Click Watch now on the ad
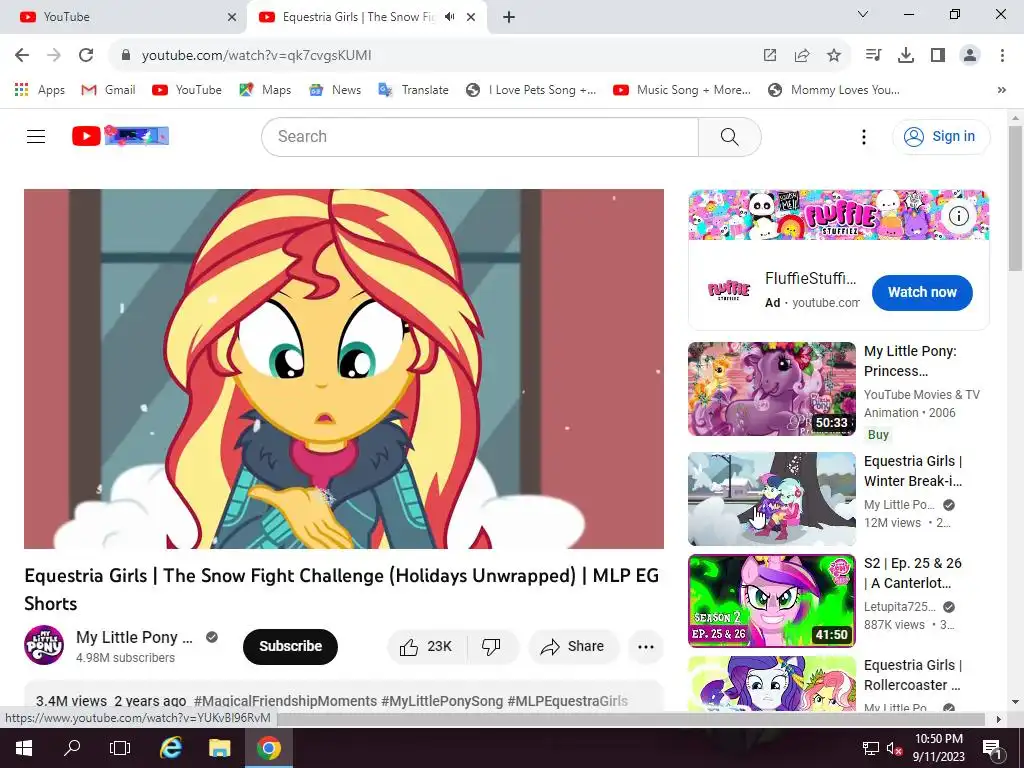The width and height of the screenshot is (1024, 768). pyautogui.click(x=922, y=293)
